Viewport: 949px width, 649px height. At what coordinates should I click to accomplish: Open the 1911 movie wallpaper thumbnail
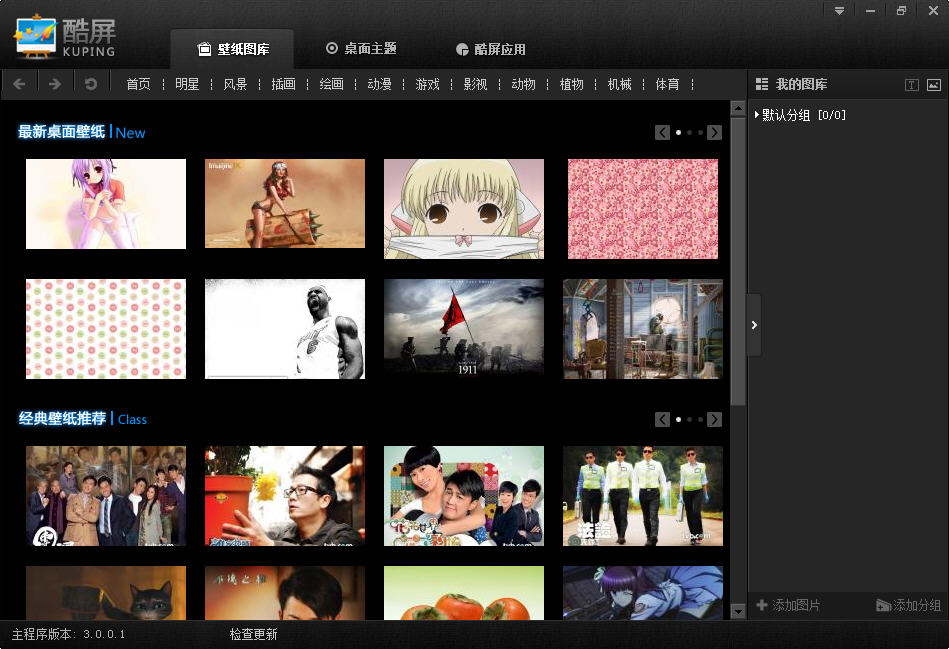[463, 327]
